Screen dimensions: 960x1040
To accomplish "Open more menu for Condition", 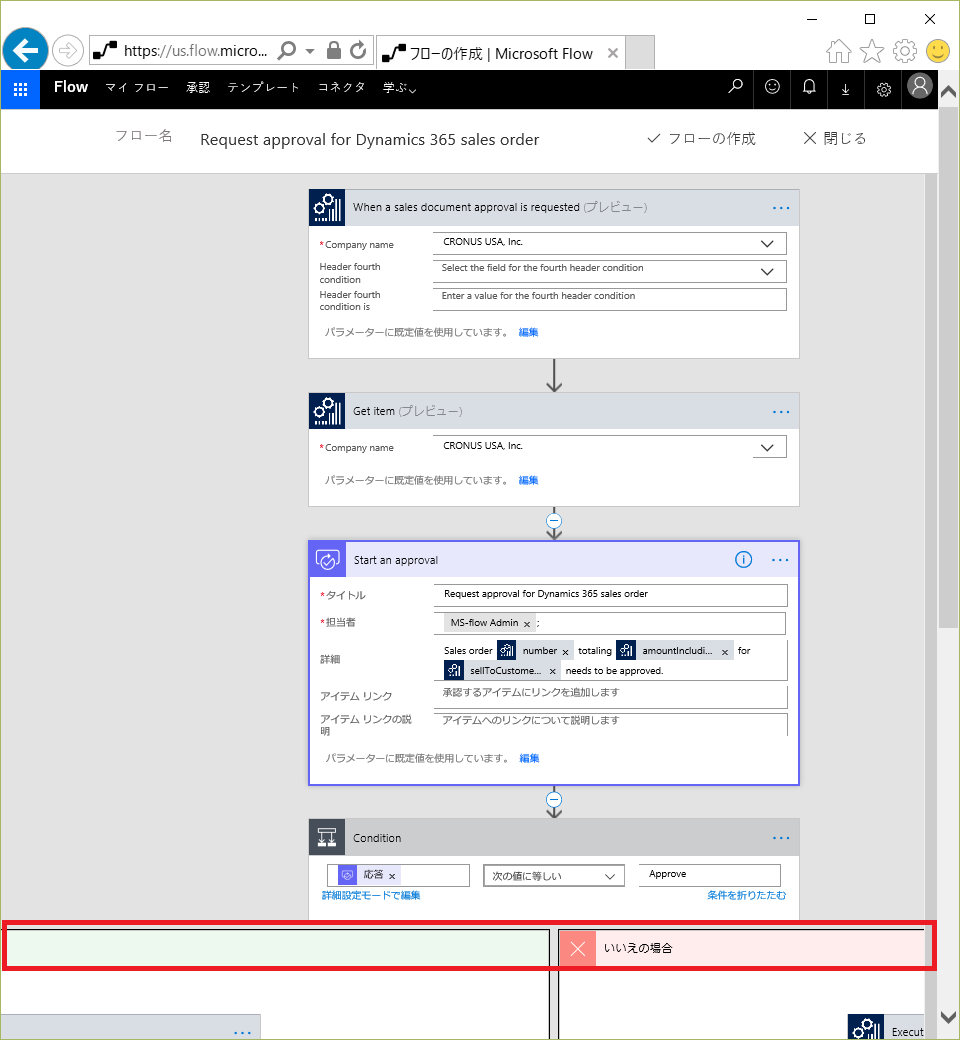I will coord(781,838).
